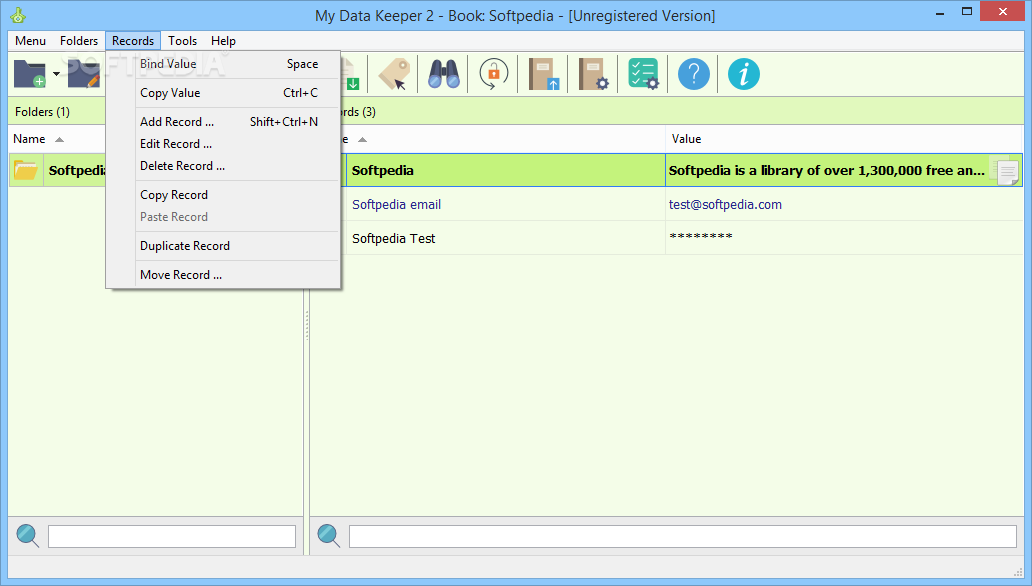Select the Softpedia folder row

pyautogui.click(x=58, y=171)
